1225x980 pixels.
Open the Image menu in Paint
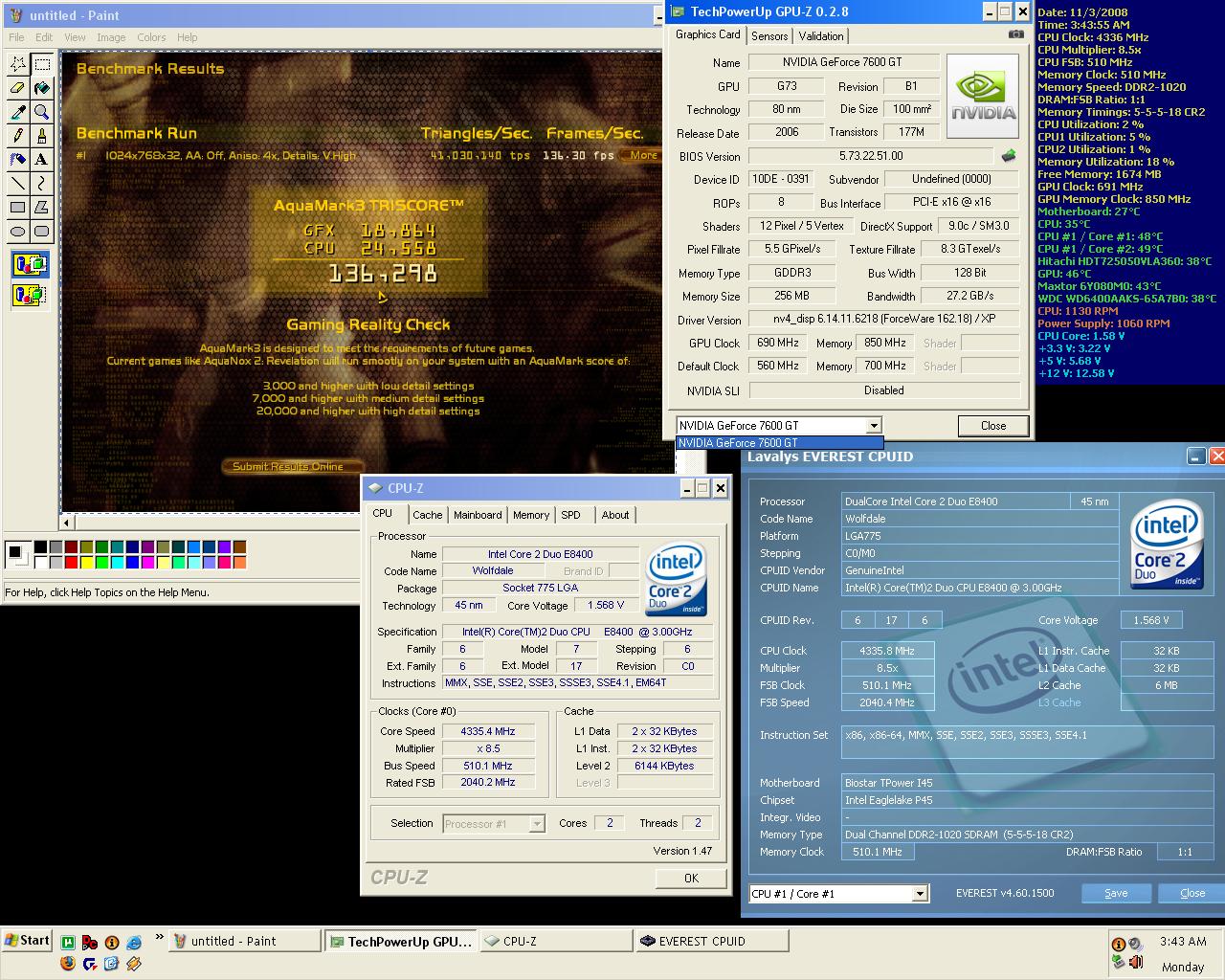point(111,37)
